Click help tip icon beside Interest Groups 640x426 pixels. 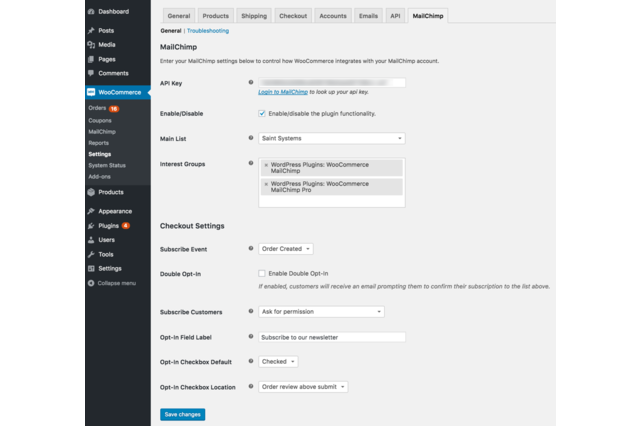tap(251, 163)
